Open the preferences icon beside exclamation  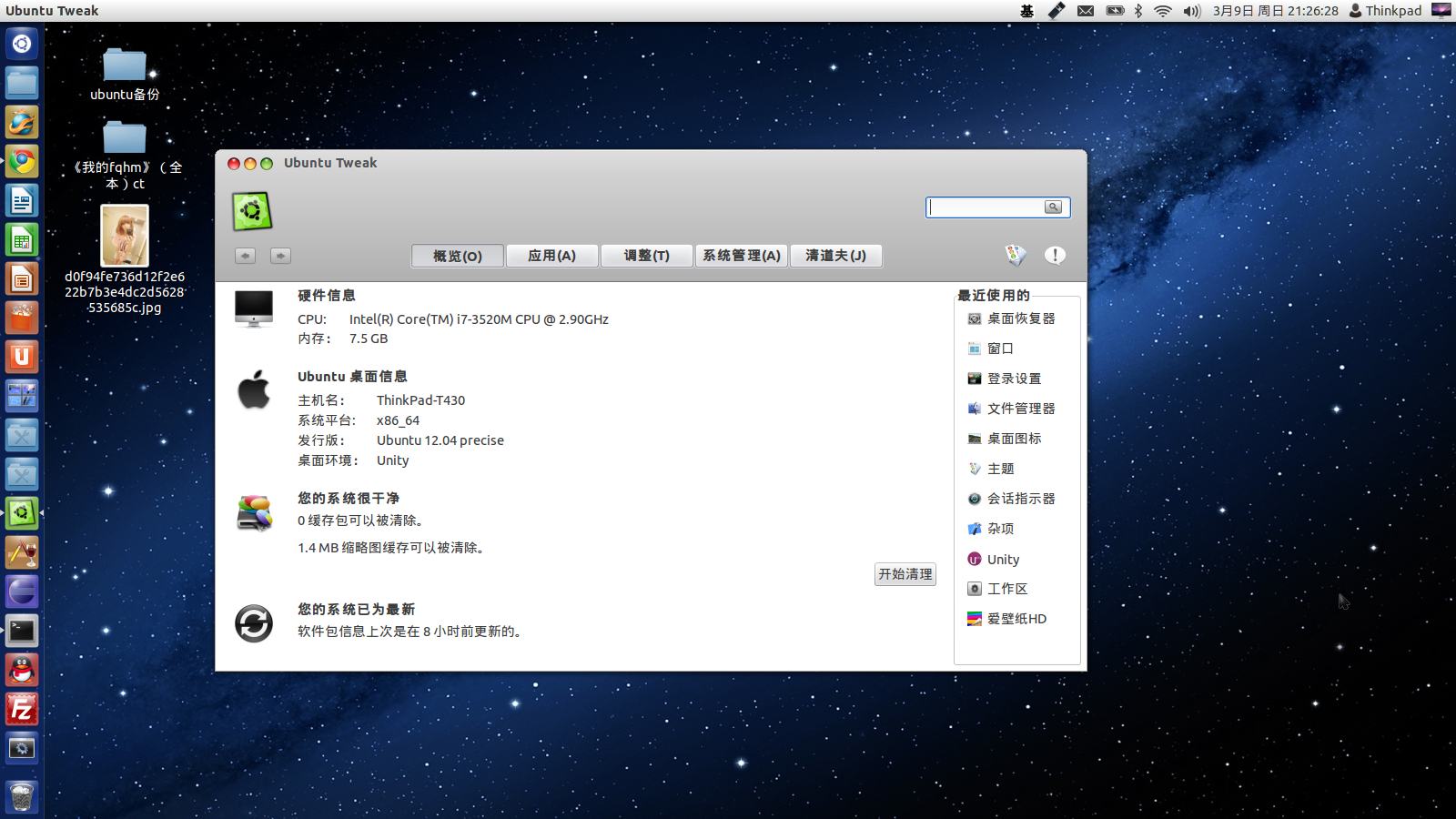1016,256
